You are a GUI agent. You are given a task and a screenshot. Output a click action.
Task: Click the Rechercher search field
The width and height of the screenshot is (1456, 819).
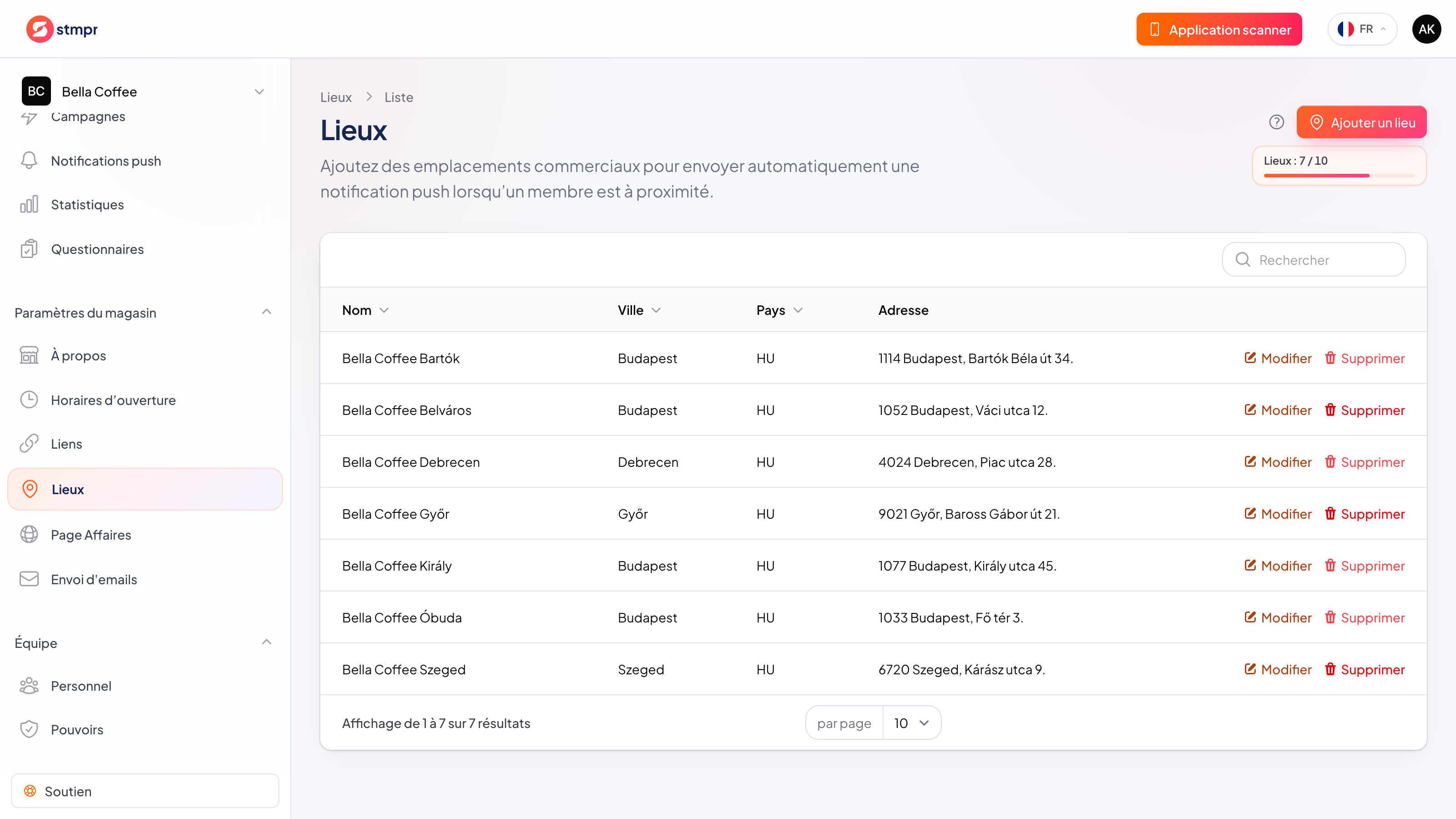coord(1314,259)
